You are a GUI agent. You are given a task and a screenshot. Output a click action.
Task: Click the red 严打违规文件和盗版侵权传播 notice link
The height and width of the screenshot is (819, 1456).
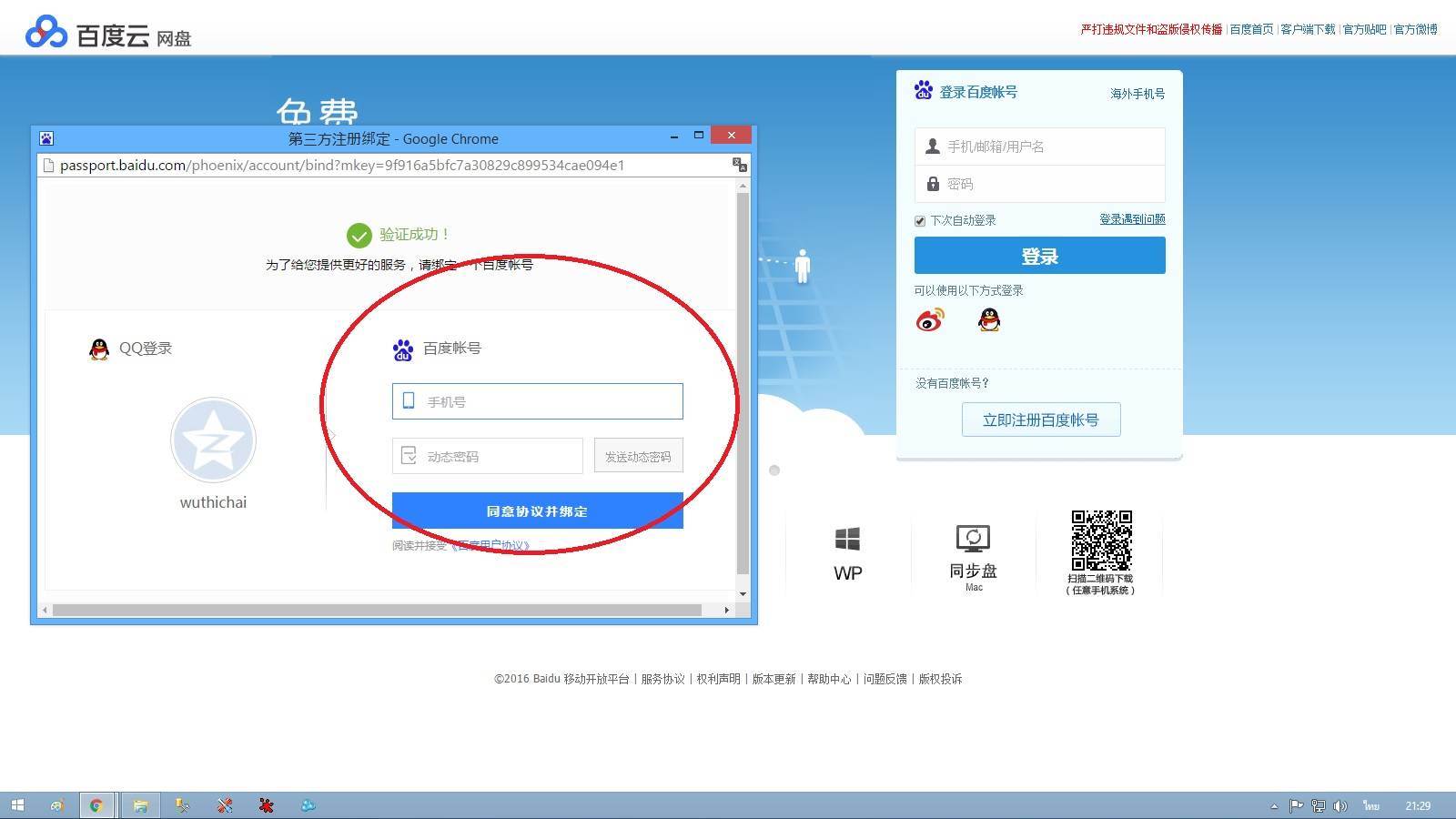click(1151, 29)
